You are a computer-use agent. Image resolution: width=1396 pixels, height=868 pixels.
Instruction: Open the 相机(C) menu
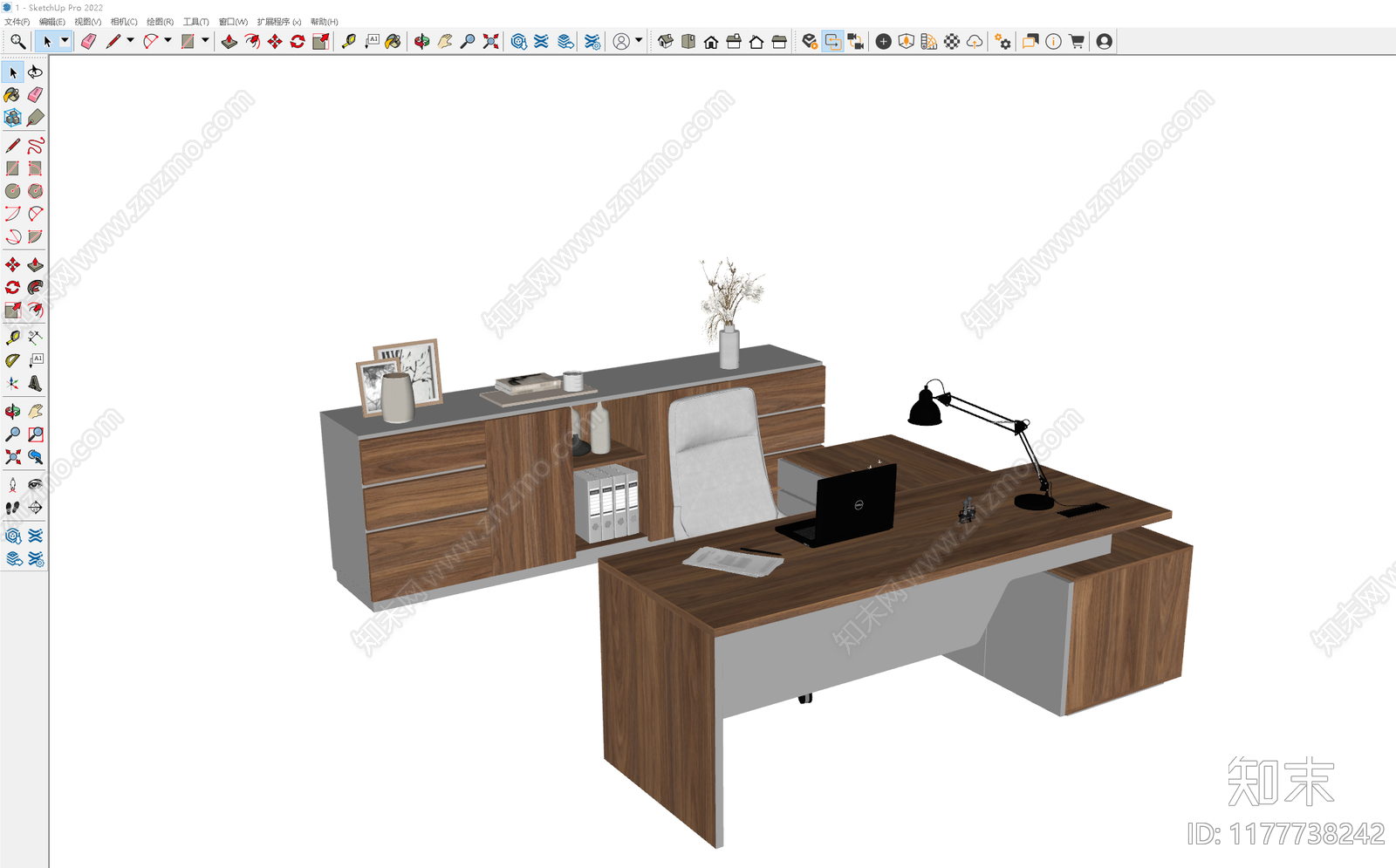124,22
